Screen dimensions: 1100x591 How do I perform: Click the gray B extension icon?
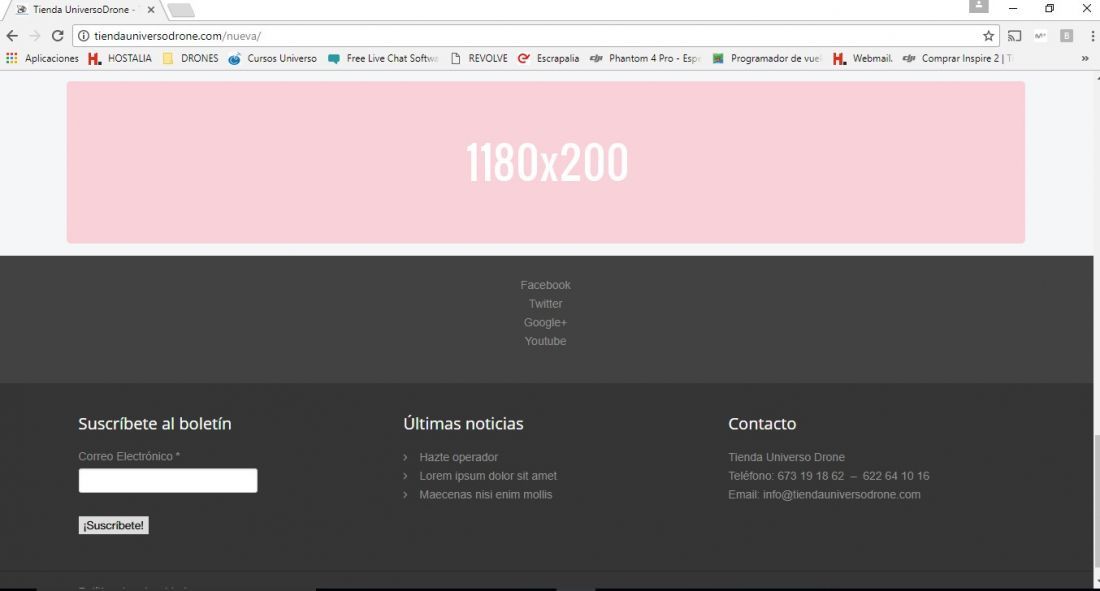pos(1066,36)
